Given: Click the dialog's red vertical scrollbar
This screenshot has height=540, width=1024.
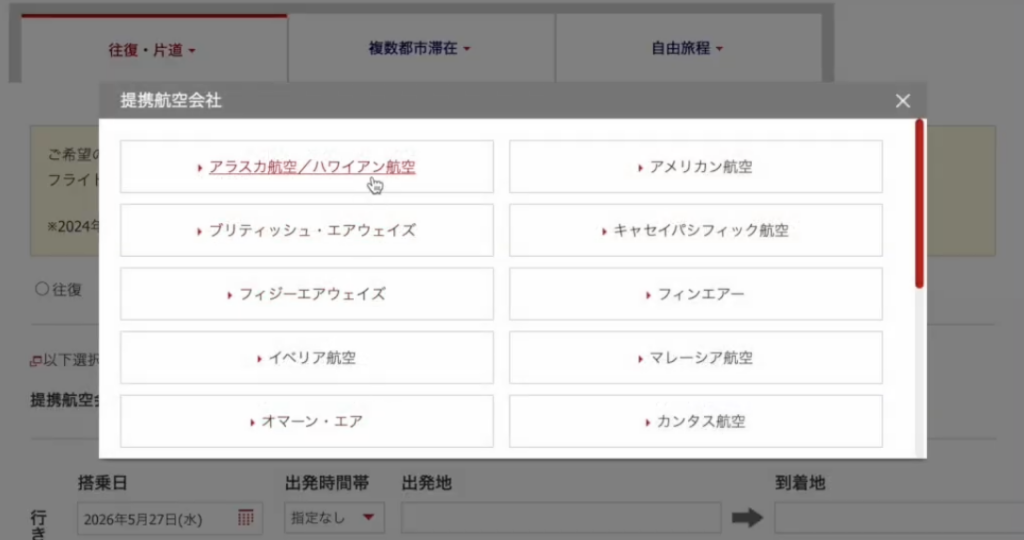Looking at the screenshot, I should tap(920, 204).
